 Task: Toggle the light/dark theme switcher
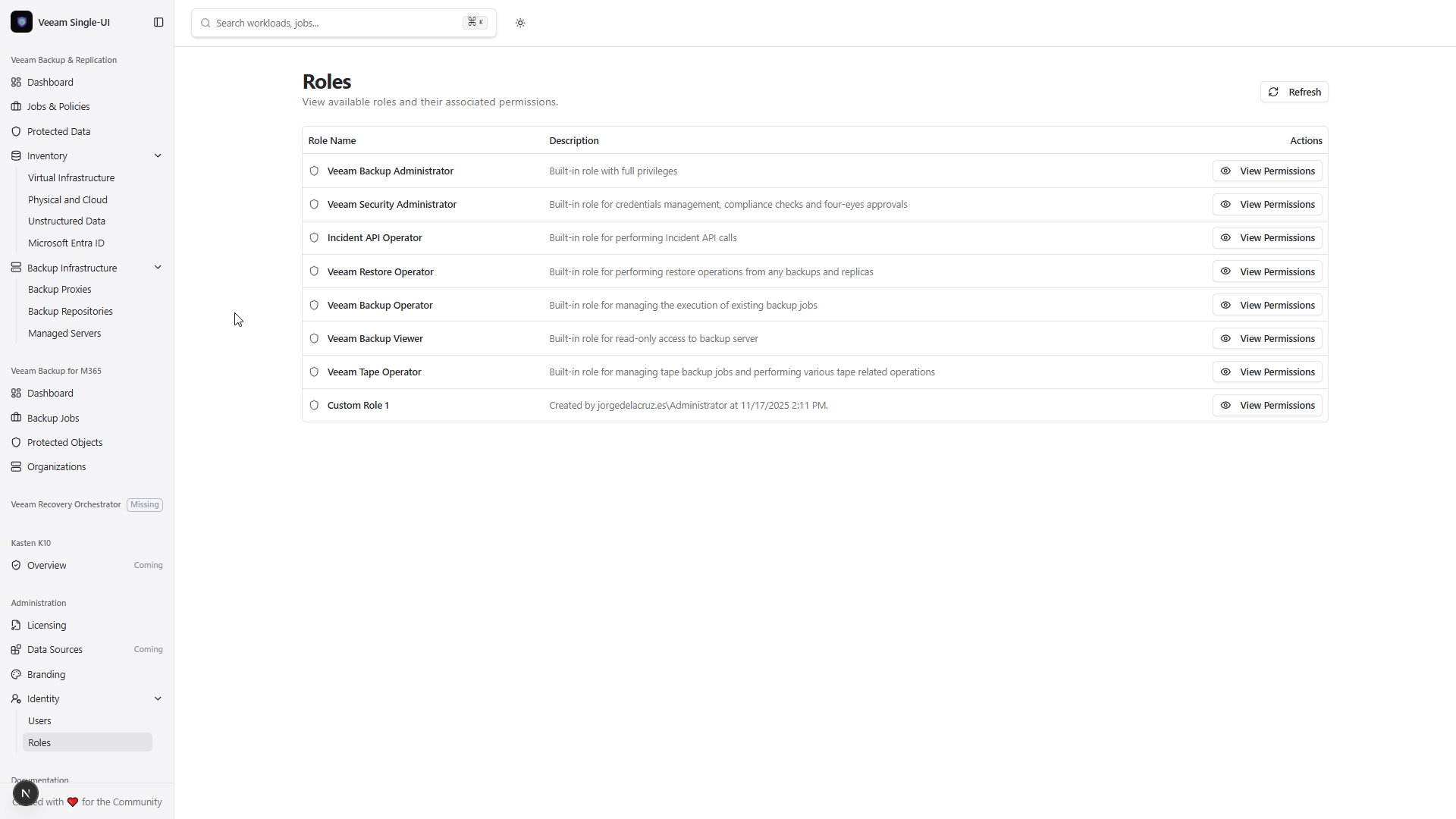point(520,23)
